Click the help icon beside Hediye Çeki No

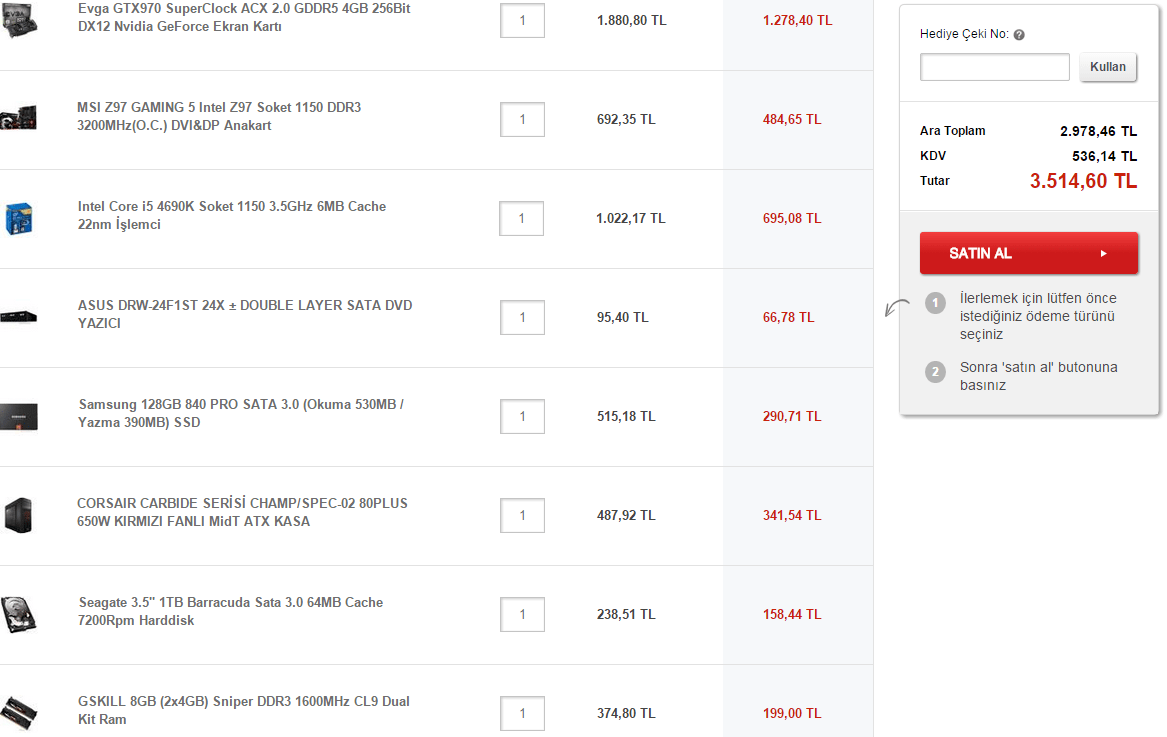click(1018, 35)
